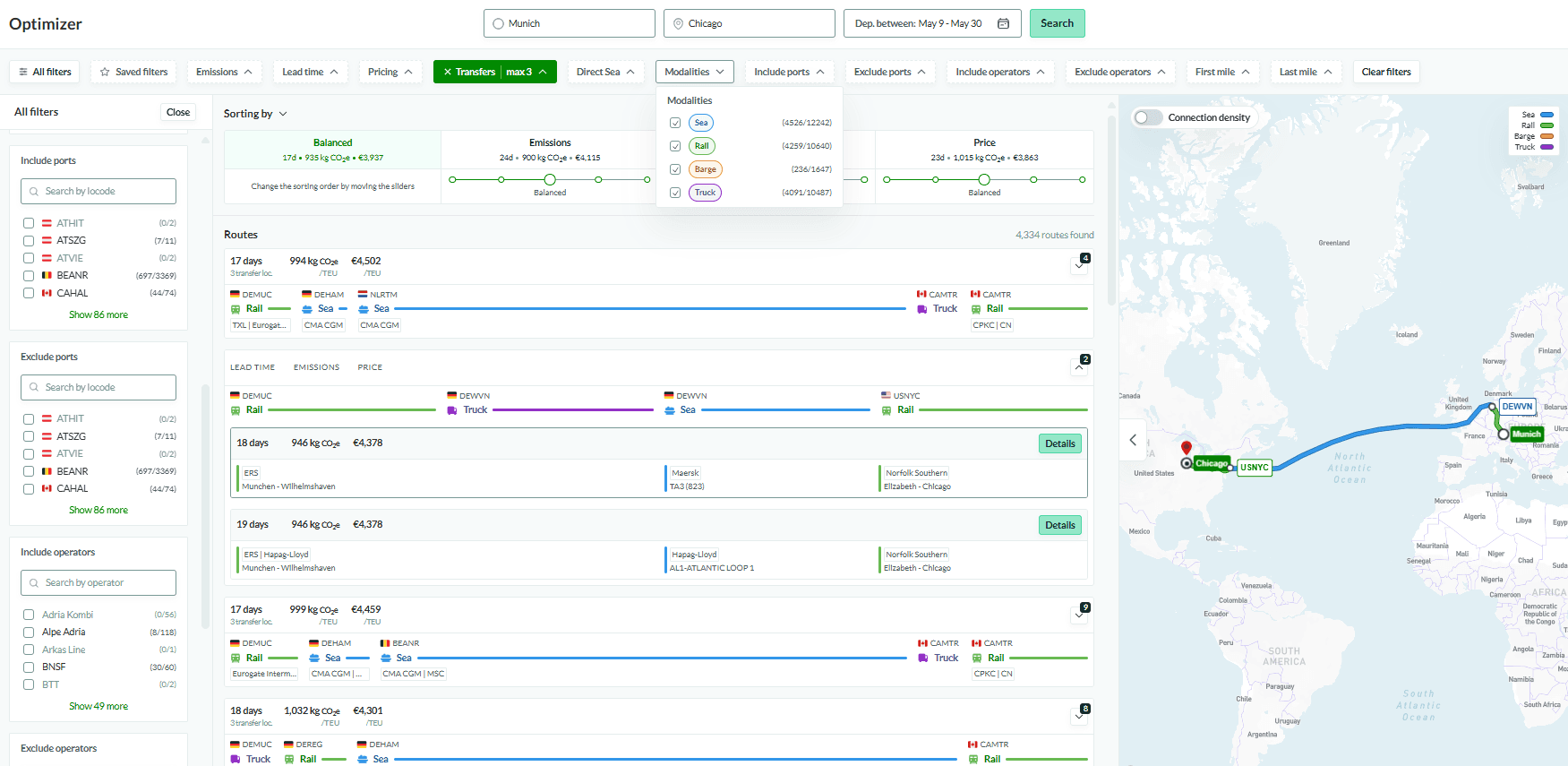Click the location pin icon beside Chicago
Screen dimensions: 1568x766
point(678,23)
